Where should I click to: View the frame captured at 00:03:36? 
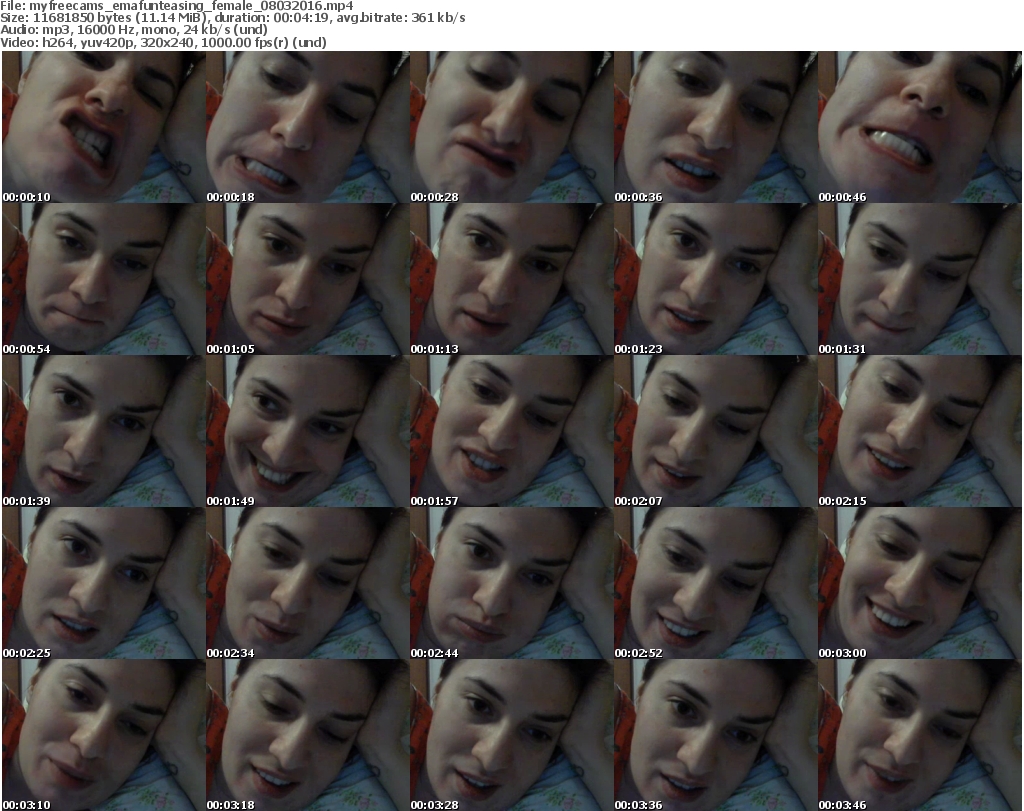coord(716,735)
